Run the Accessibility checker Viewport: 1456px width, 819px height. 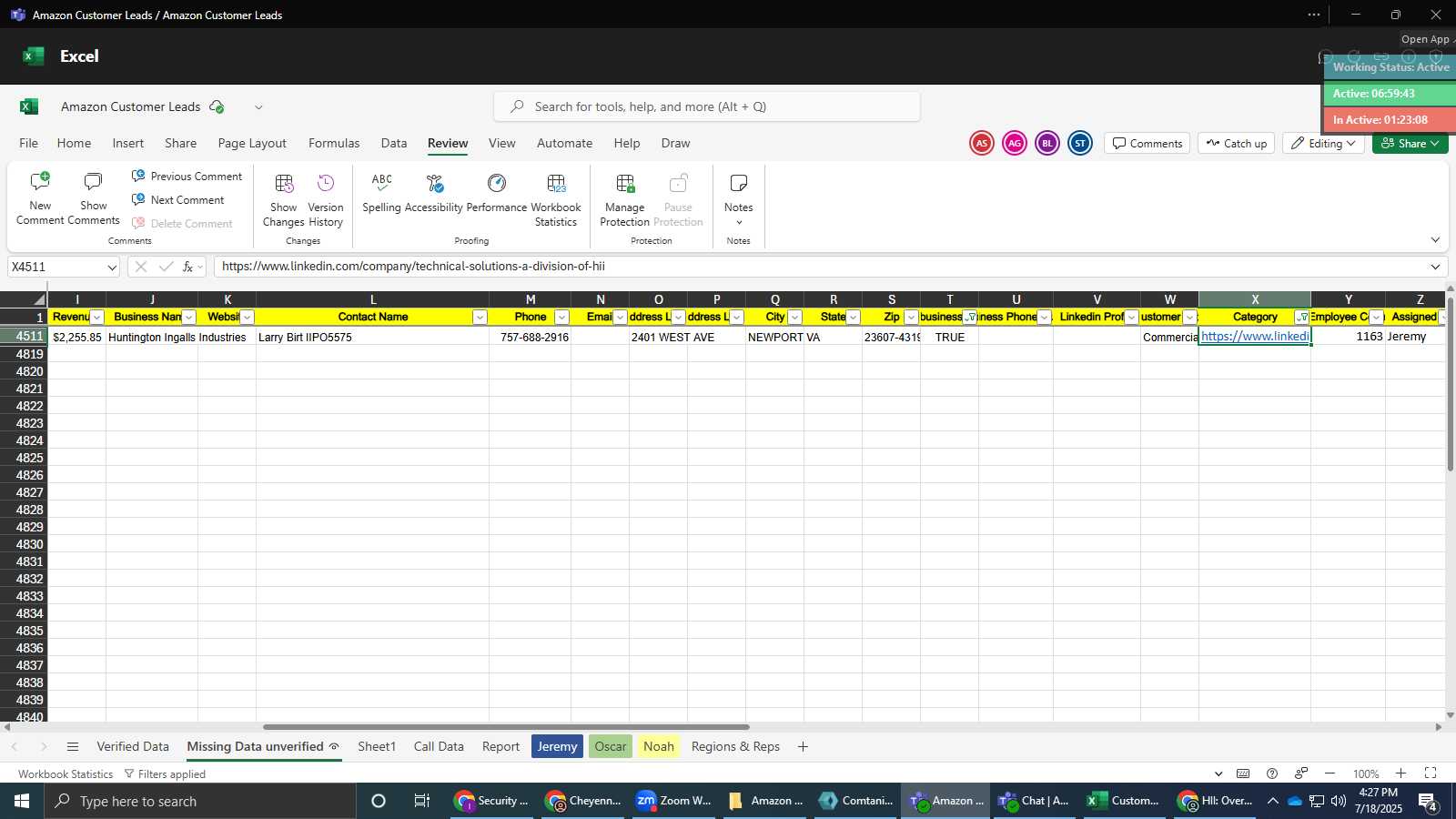pos(434,194)
